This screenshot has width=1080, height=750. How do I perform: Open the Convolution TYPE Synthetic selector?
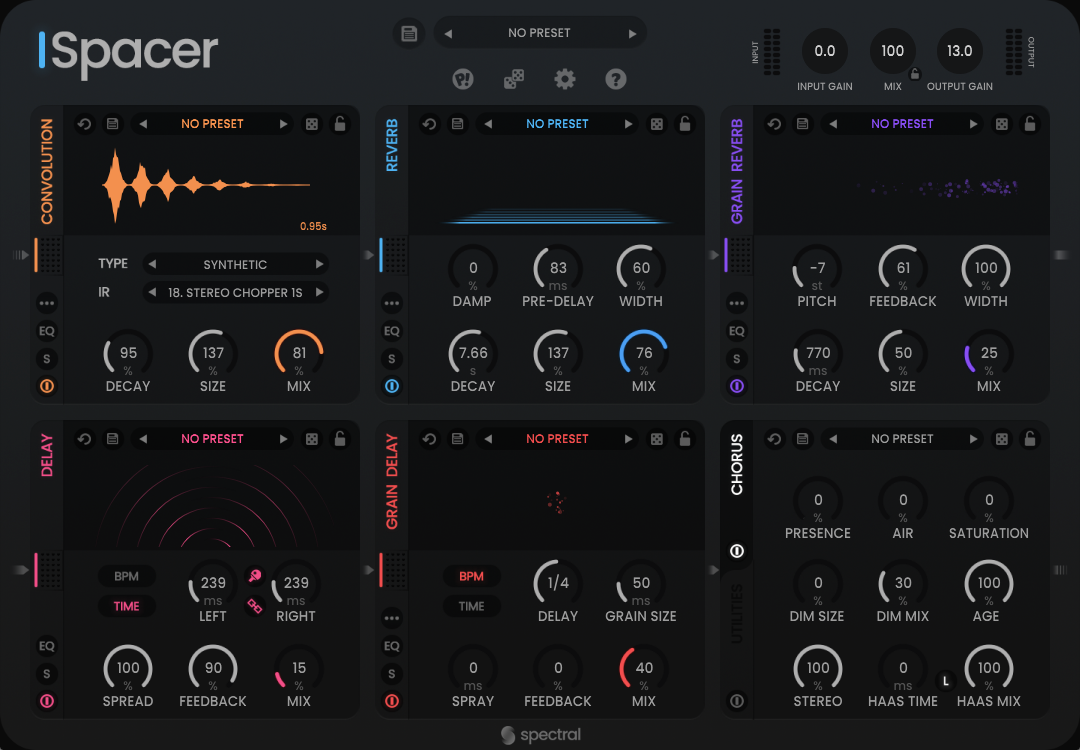tap(235, 265)
